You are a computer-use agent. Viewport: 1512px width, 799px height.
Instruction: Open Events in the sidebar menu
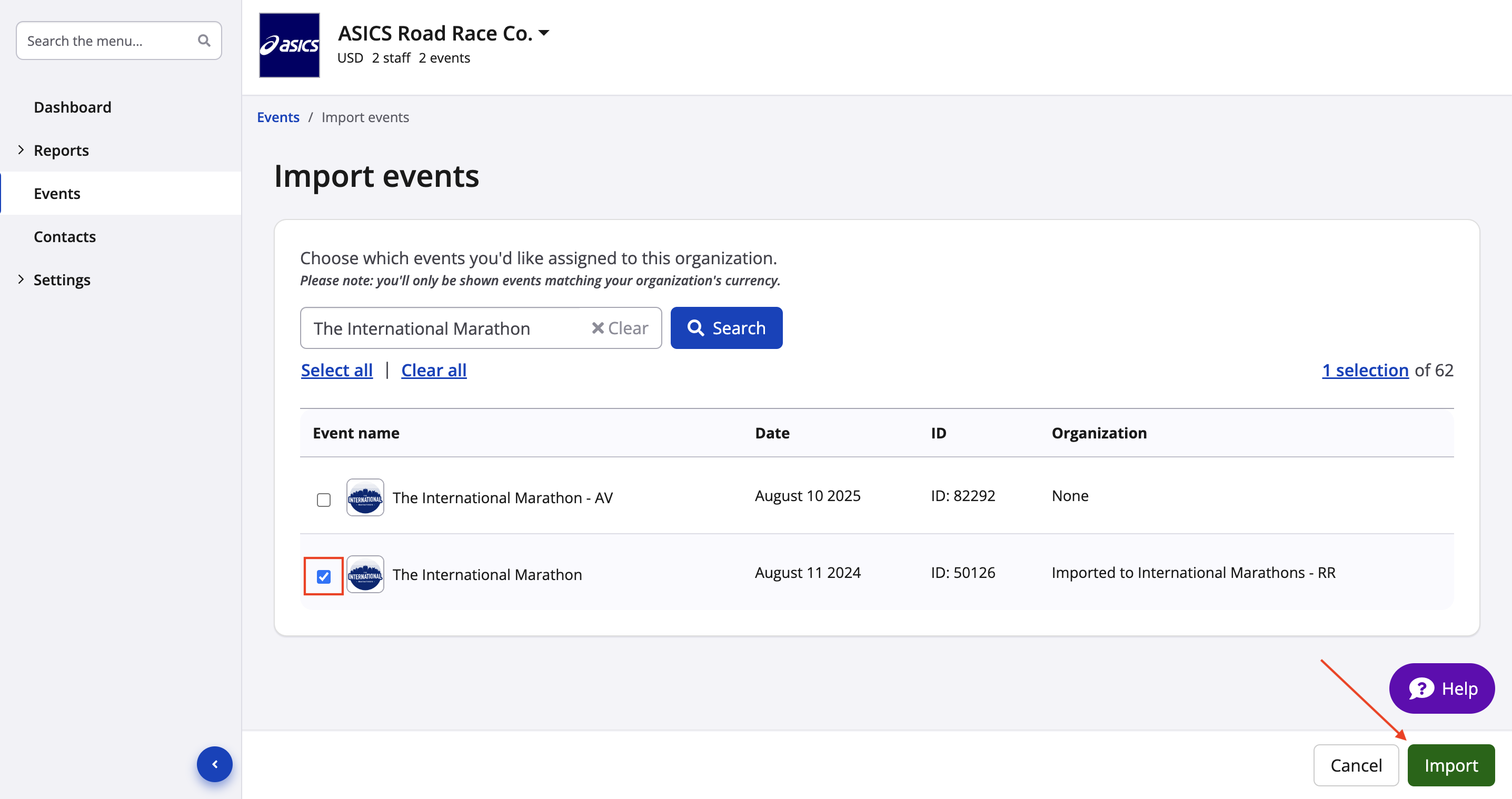(x=57, y=194)
